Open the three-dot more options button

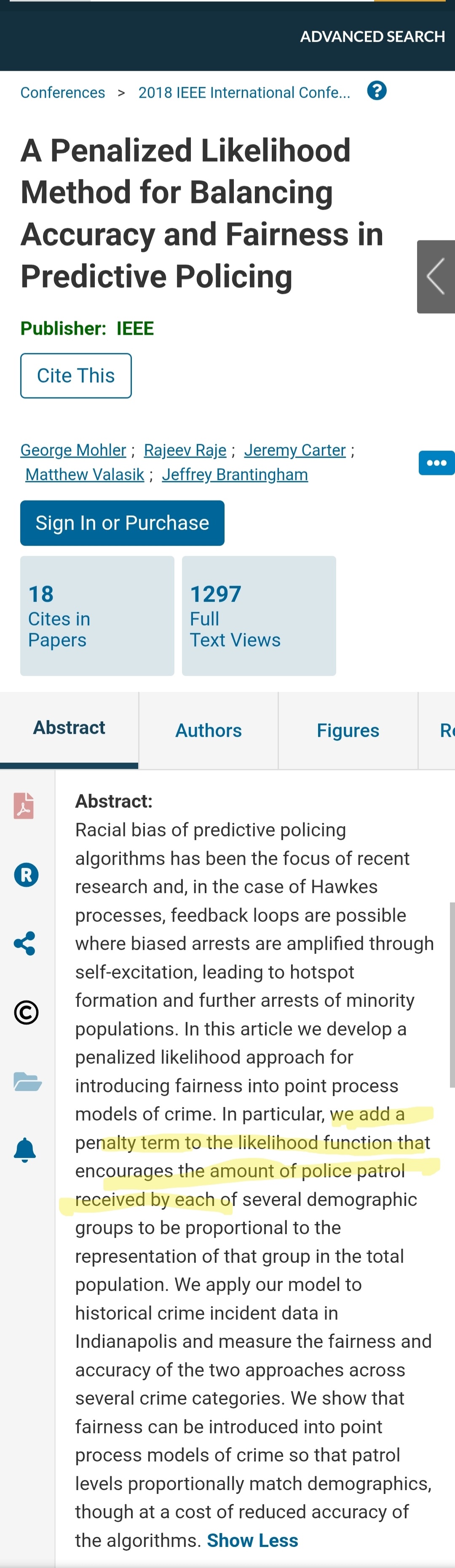point(436,463)
